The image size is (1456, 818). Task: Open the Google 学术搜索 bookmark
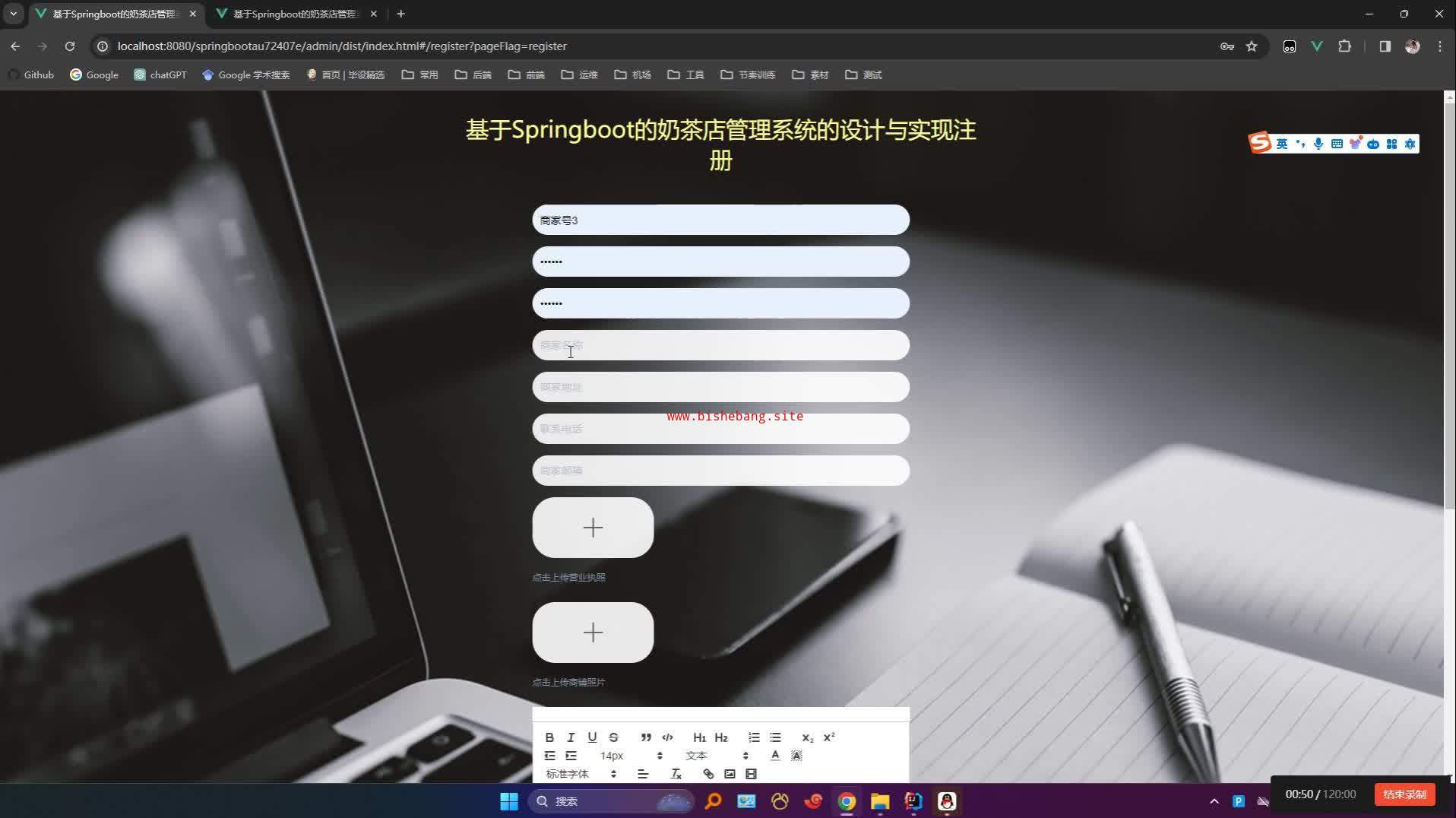pos(246,75)
